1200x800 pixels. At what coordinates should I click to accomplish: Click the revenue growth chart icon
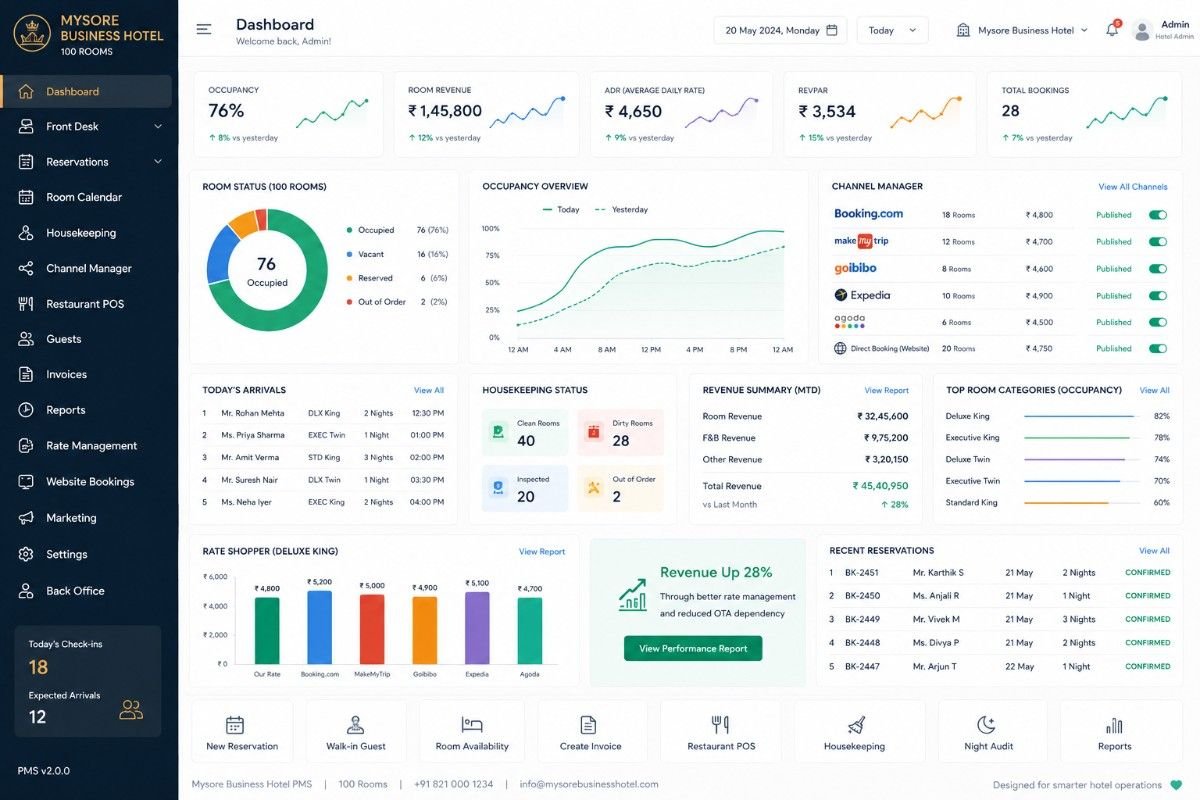pyautogui.click(x=632, y=594)
